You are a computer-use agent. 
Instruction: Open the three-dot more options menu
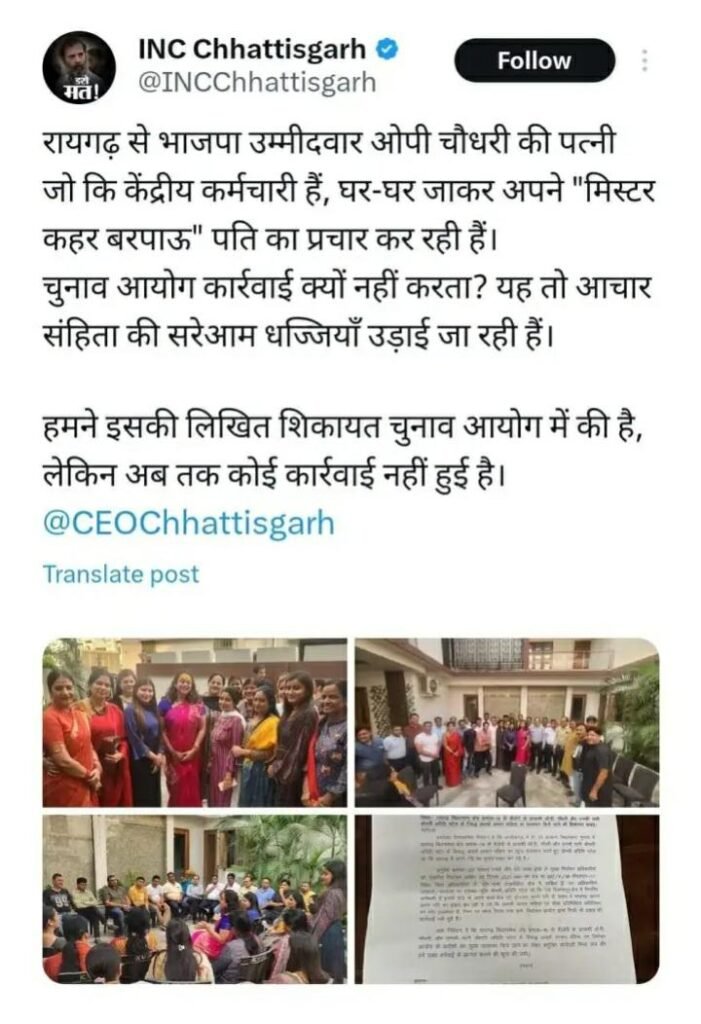click(x=644, y=61)
